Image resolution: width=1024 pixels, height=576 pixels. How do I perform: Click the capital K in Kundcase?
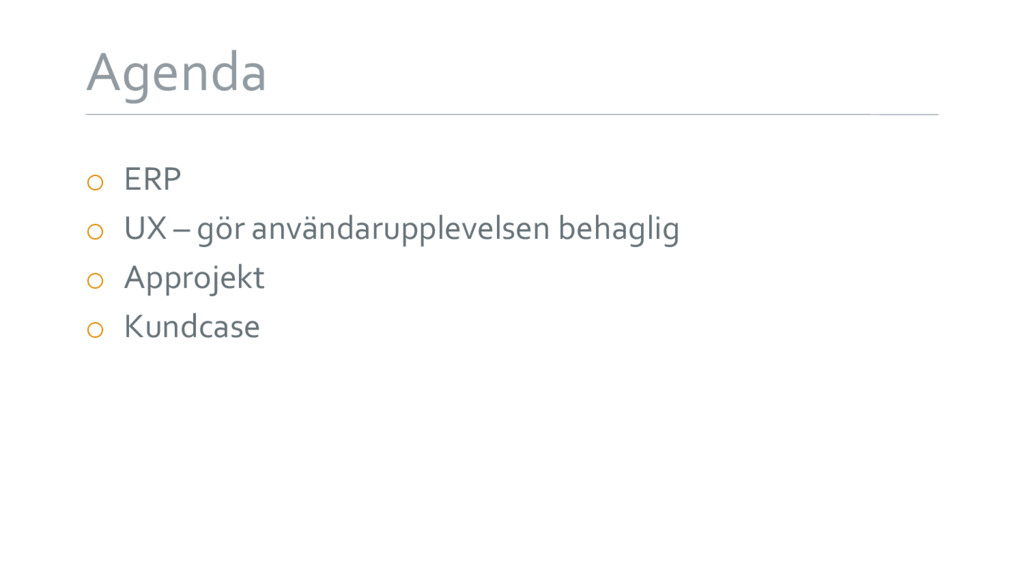pos(133,327)
